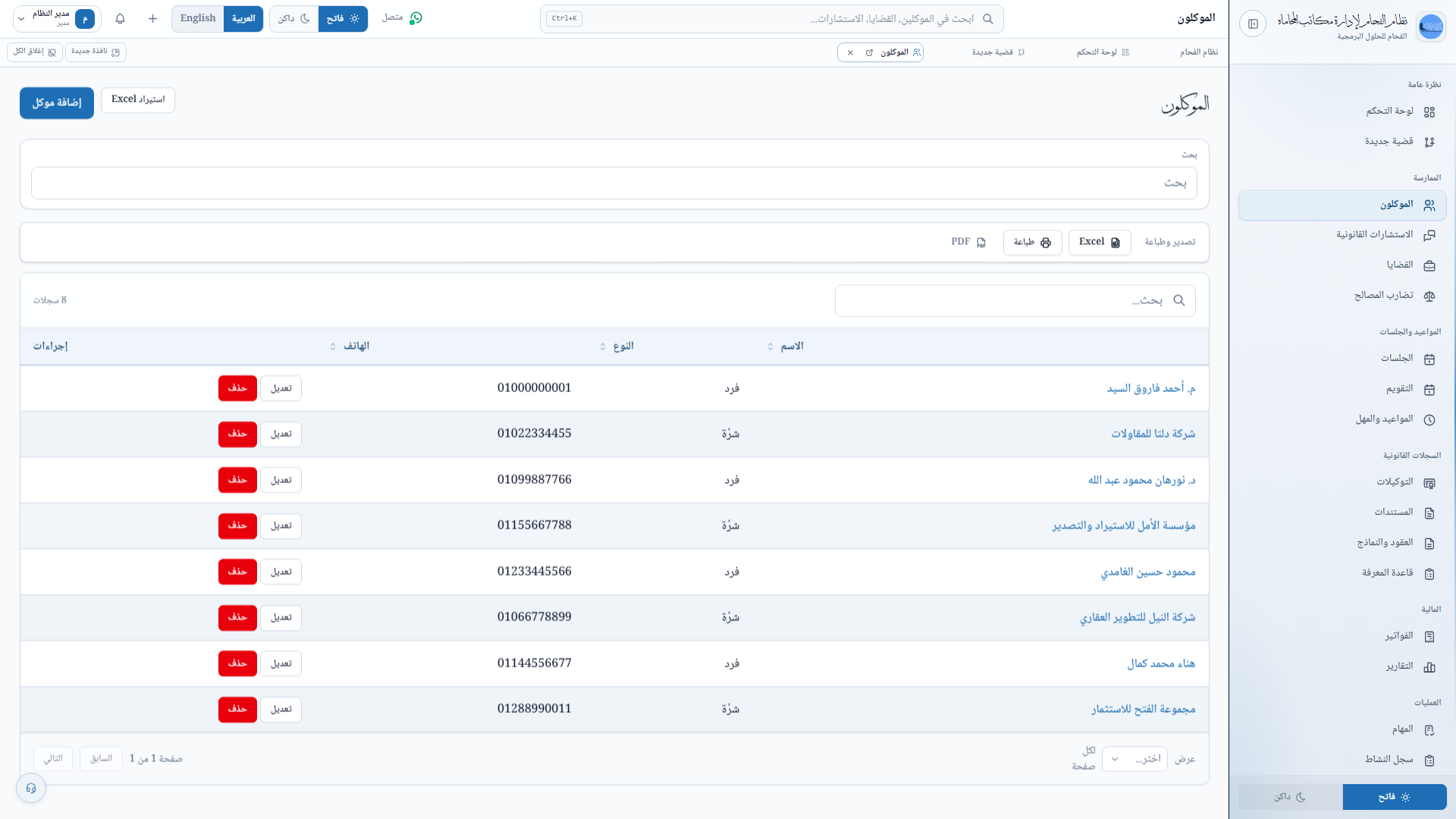
Task: Open المهام sidebar item
Action: [1342, 730]
